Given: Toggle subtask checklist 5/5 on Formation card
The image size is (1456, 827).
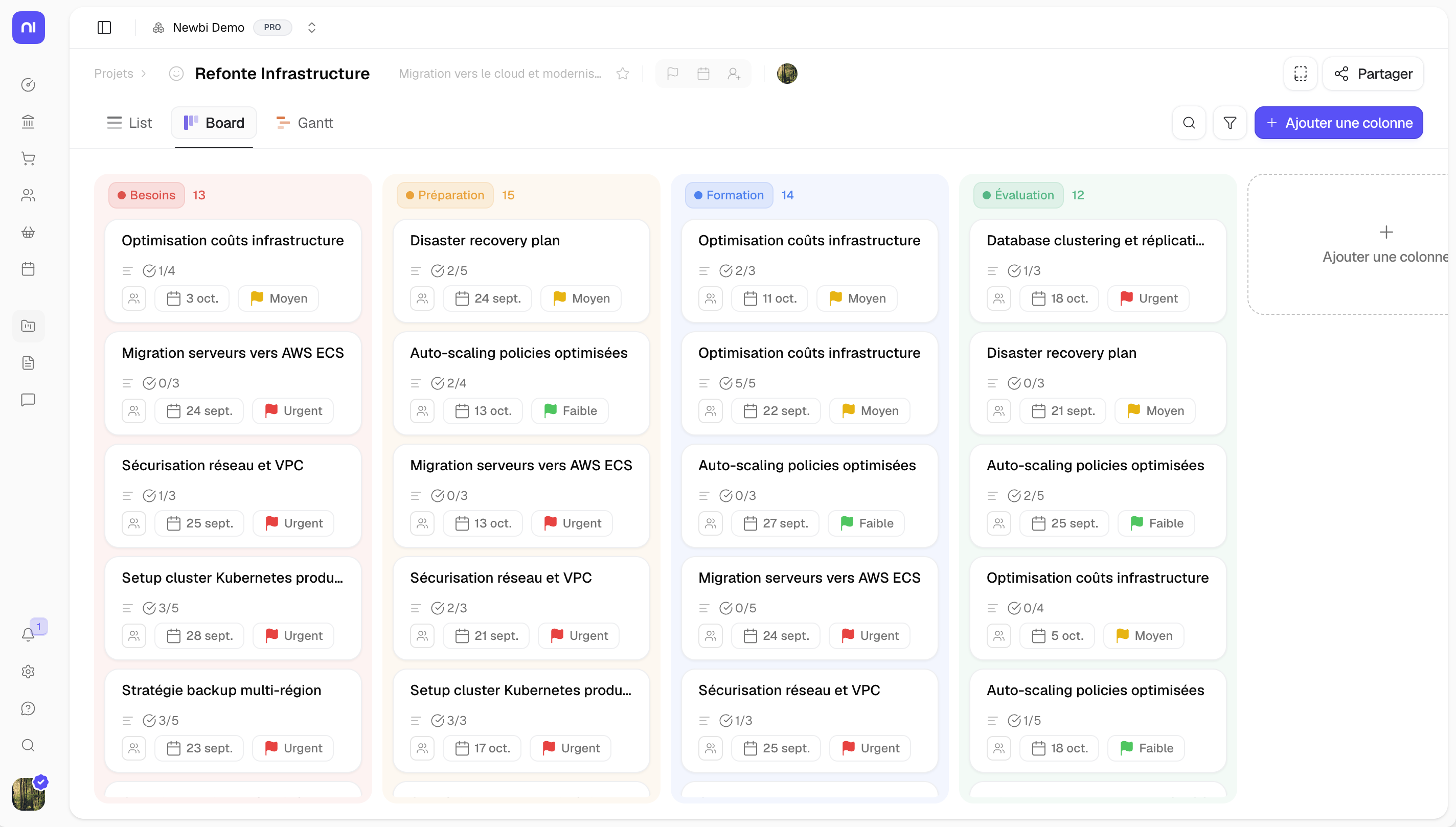Looking at the screenshot, I should coord(738,383).
